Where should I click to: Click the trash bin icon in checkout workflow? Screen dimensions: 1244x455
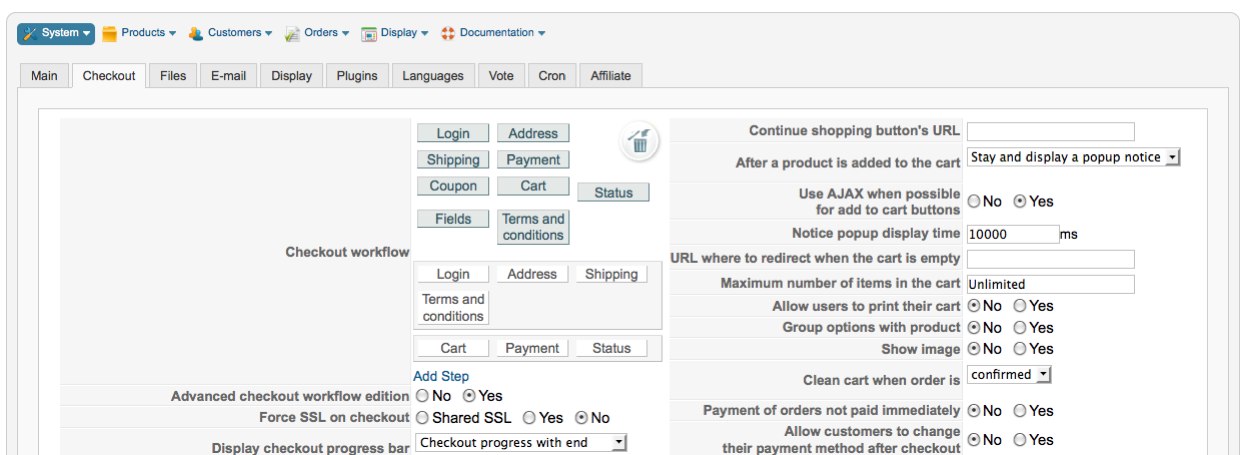640,143
